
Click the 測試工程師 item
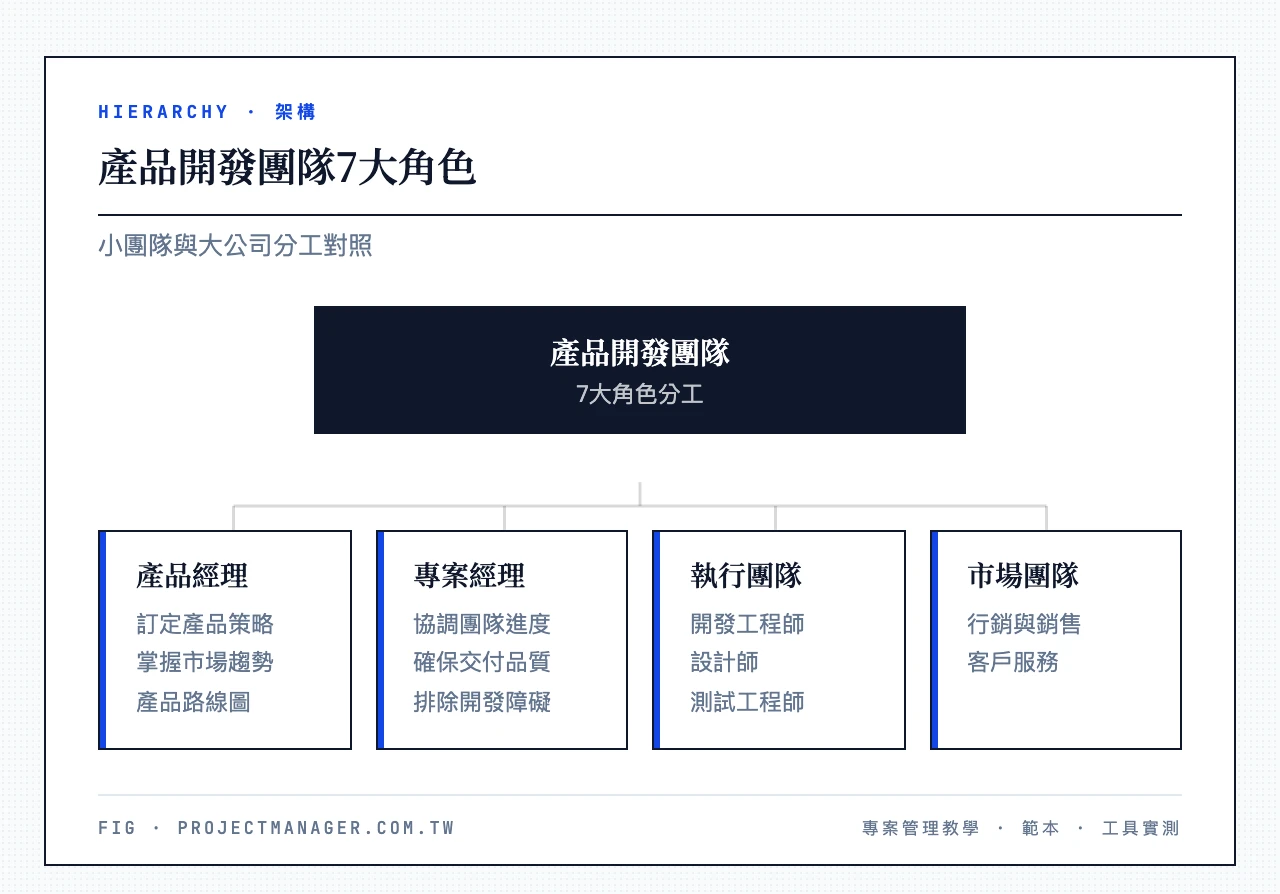click(x=747, y=702)
